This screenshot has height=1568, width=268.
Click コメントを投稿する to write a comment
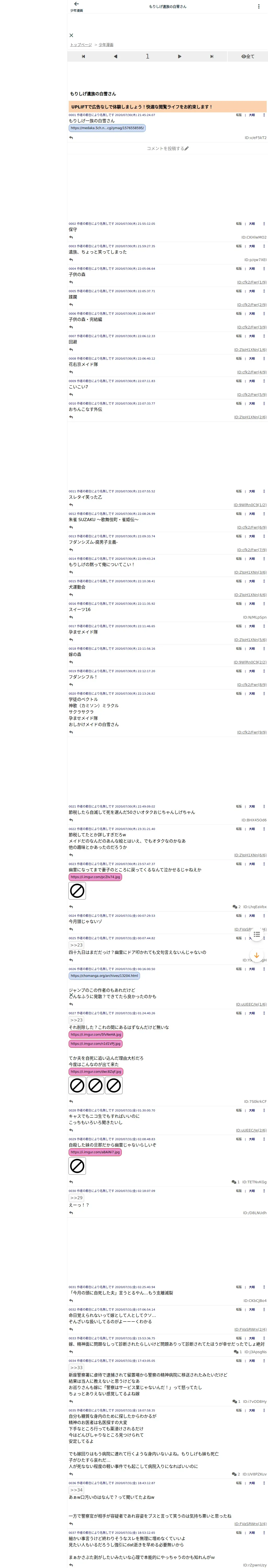pyautogui.click(x=167, y=148)
